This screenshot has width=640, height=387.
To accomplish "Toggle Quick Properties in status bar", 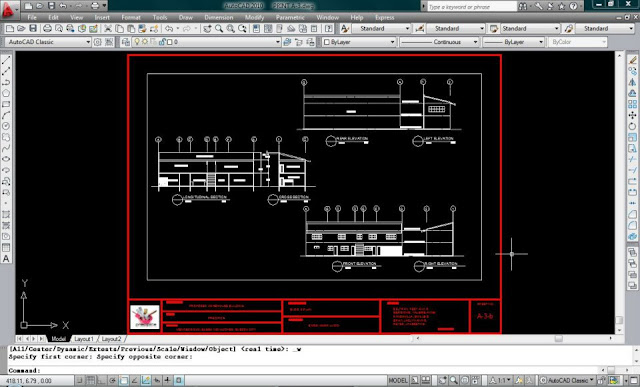I will tap(179, 380).
